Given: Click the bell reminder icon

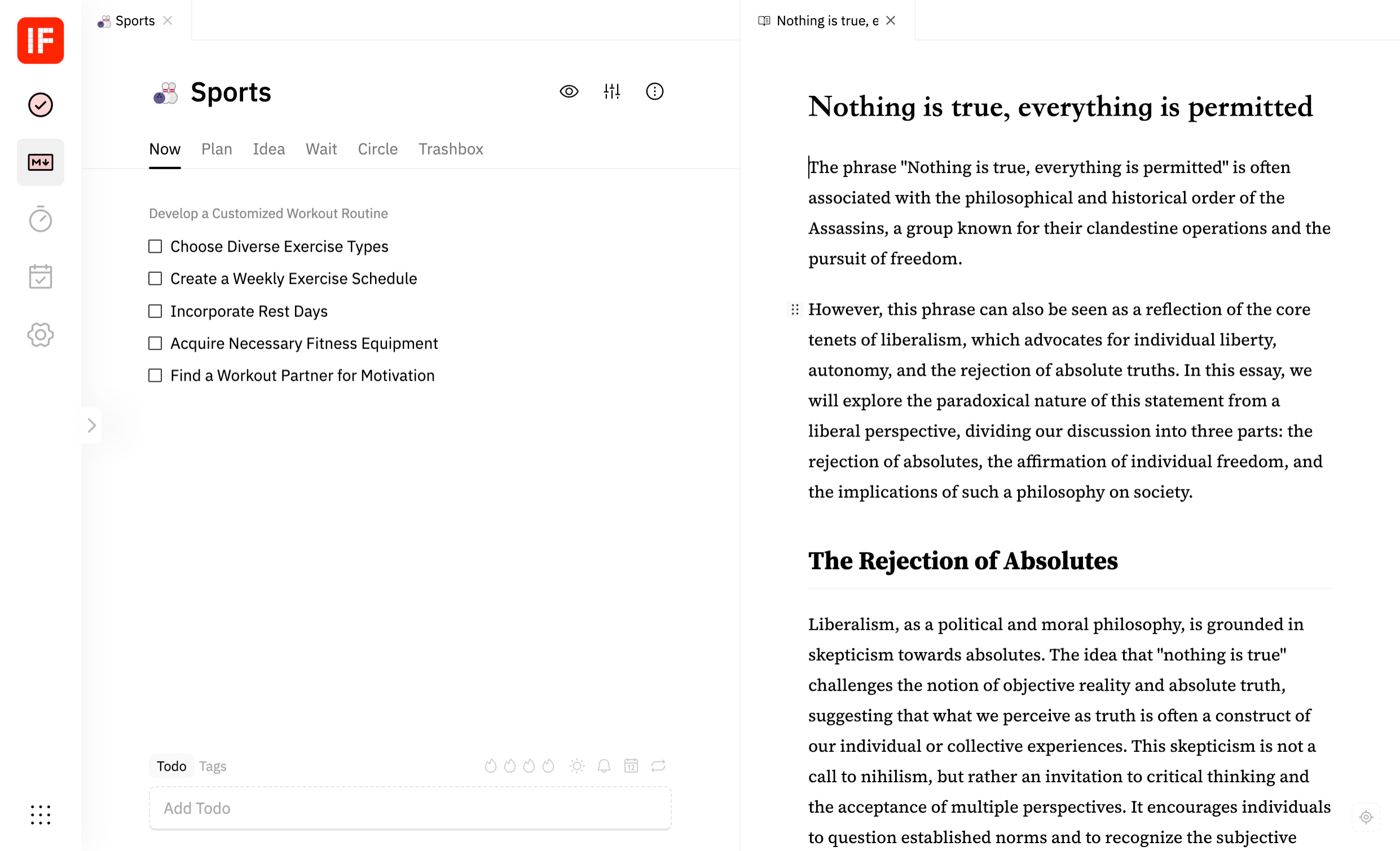Looking at the screenshot, I should click(x=604, y=766).
